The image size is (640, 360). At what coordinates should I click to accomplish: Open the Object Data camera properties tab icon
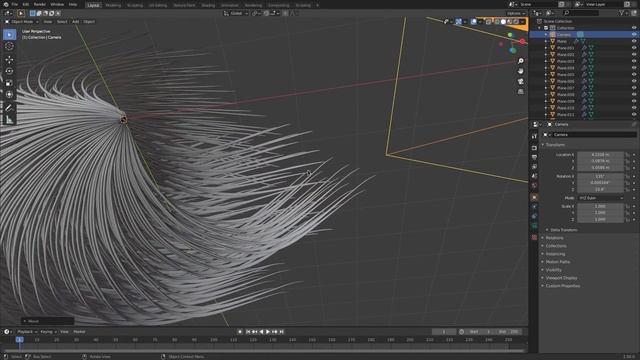(x=534, y=225)
